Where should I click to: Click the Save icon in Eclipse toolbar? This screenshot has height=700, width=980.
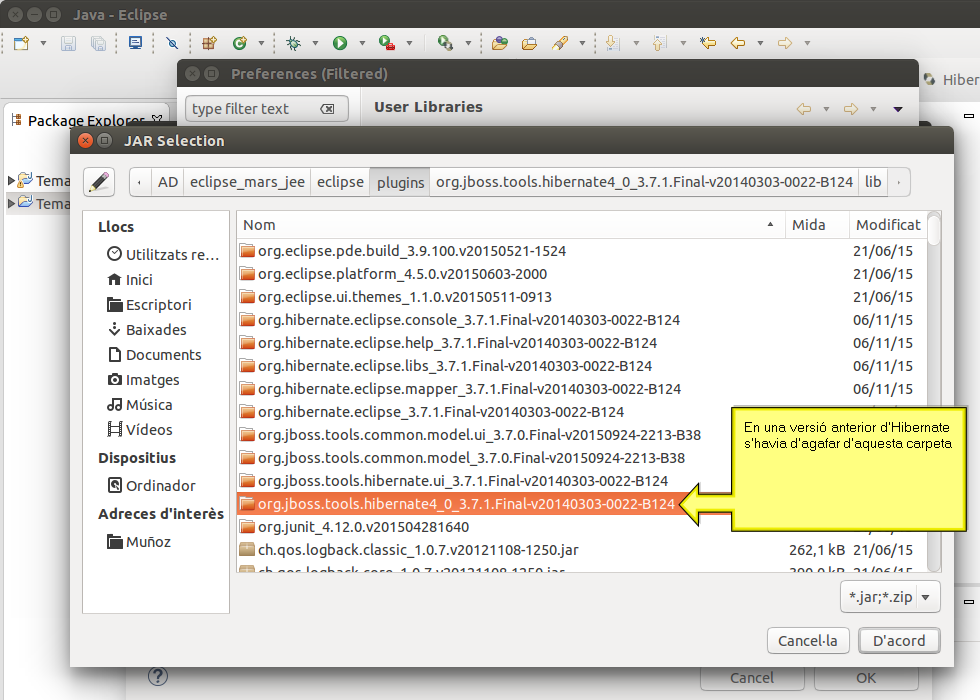click(x=68, y=43)
